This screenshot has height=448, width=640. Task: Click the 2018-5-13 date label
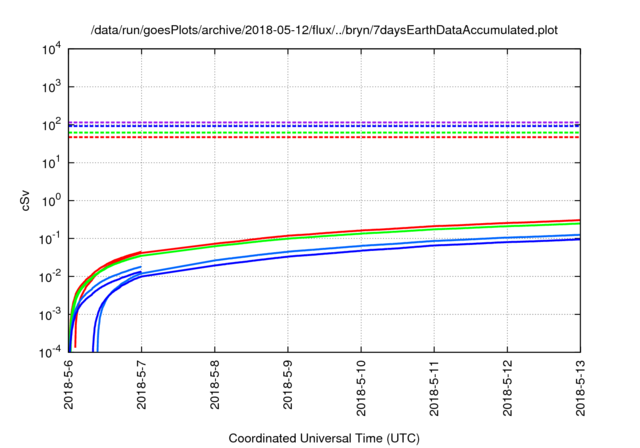point(580,388)
